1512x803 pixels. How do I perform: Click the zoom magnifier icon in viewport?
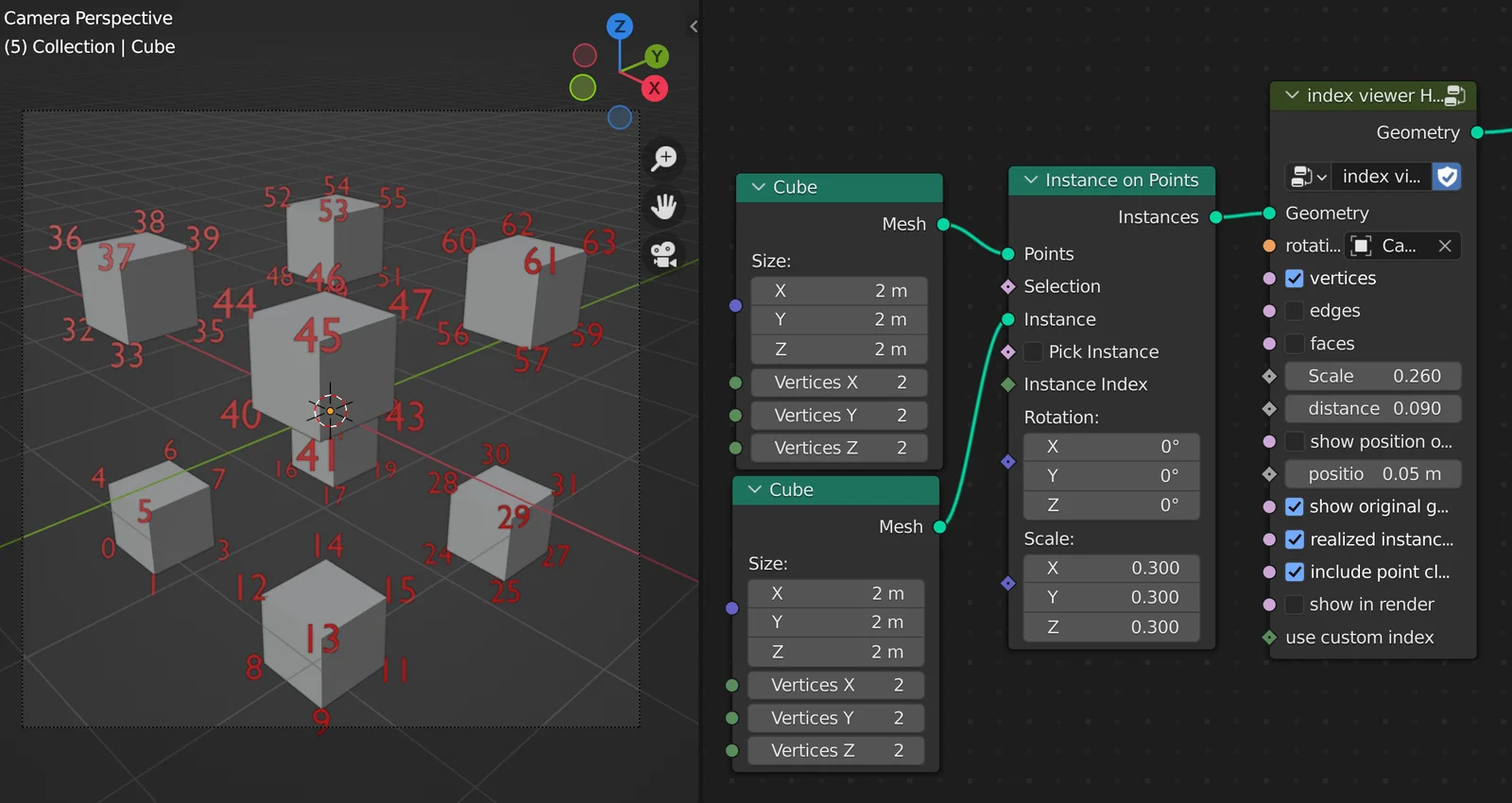(x=664, y=158)
